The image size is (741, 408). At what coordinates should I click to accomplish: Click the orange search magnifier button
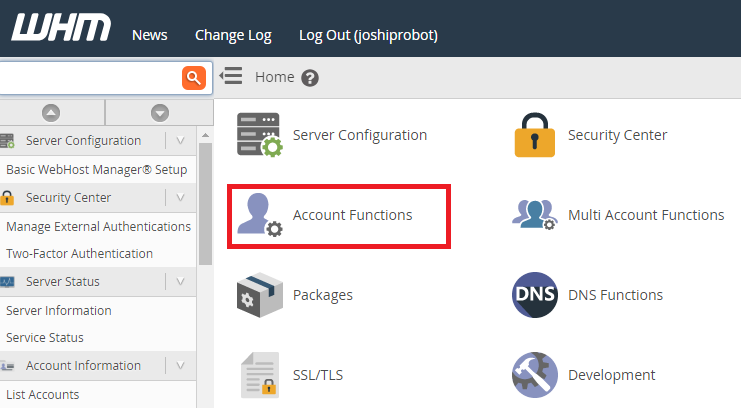point(194,78)
